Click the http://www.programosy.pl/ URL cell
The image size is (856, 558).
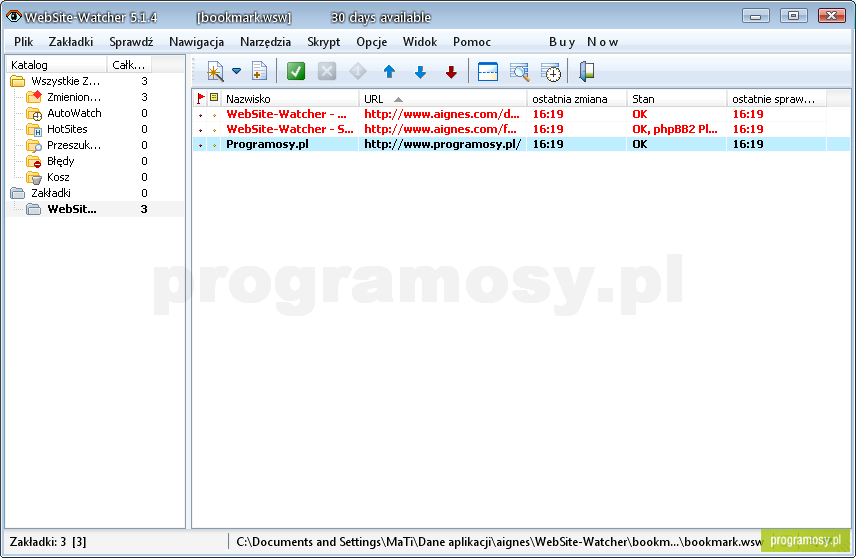(x=443, y=144)
